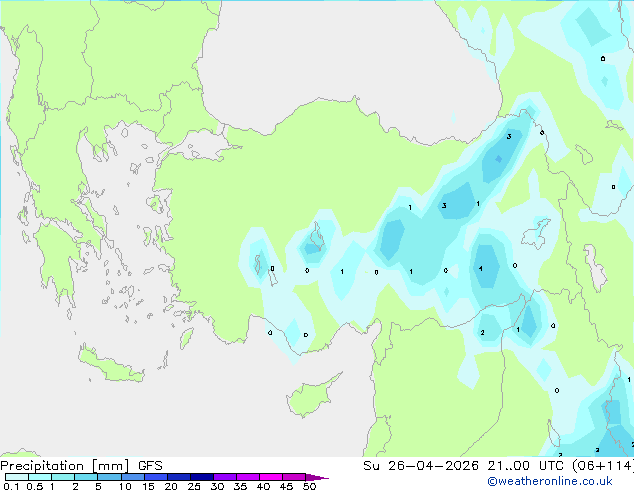Click the 'Su 26-04-2026' date text
The height and width of the screenshot is (490, 634).
[421, 466]
